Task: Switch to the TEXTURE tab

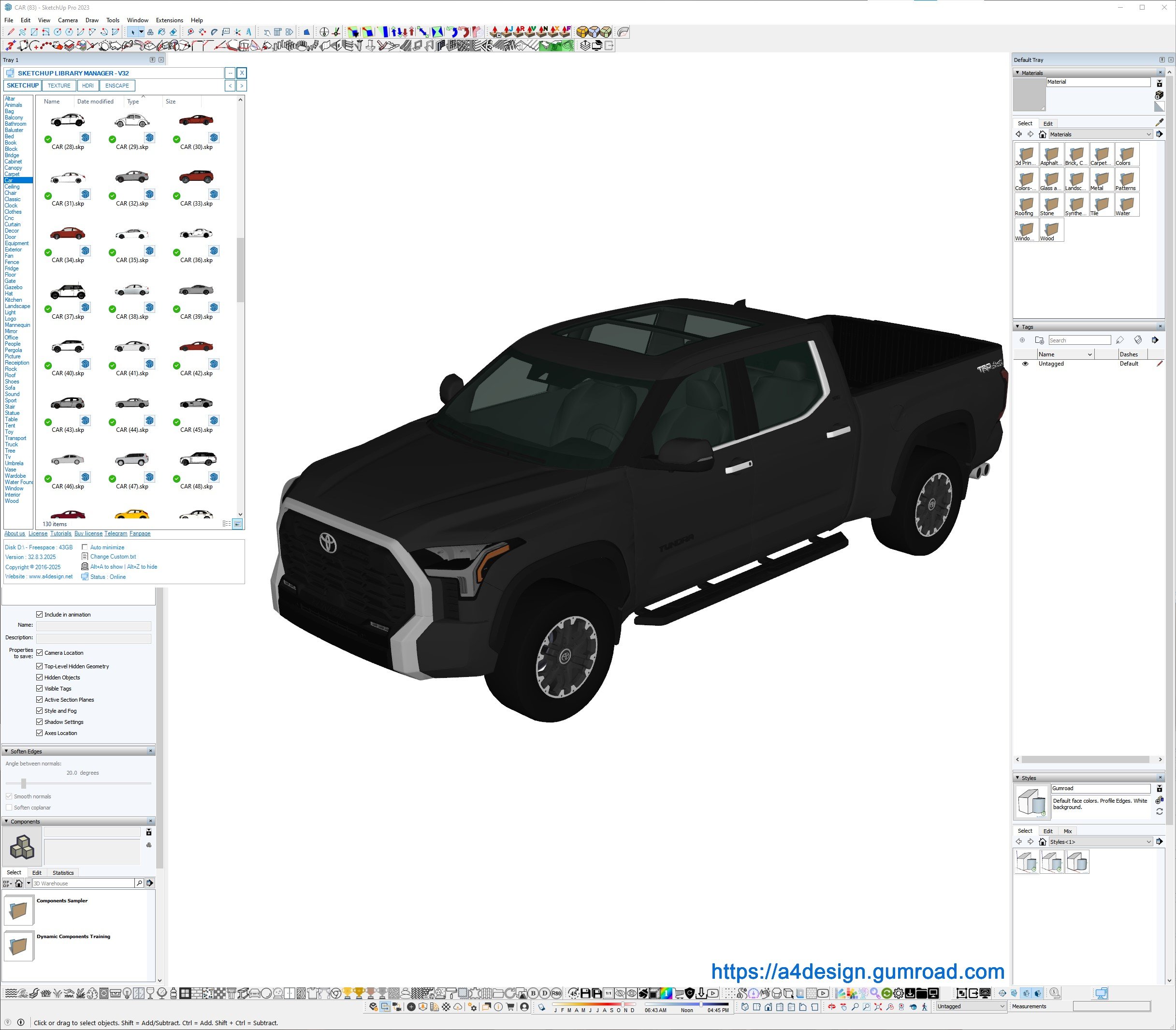Action: [58, 86]
